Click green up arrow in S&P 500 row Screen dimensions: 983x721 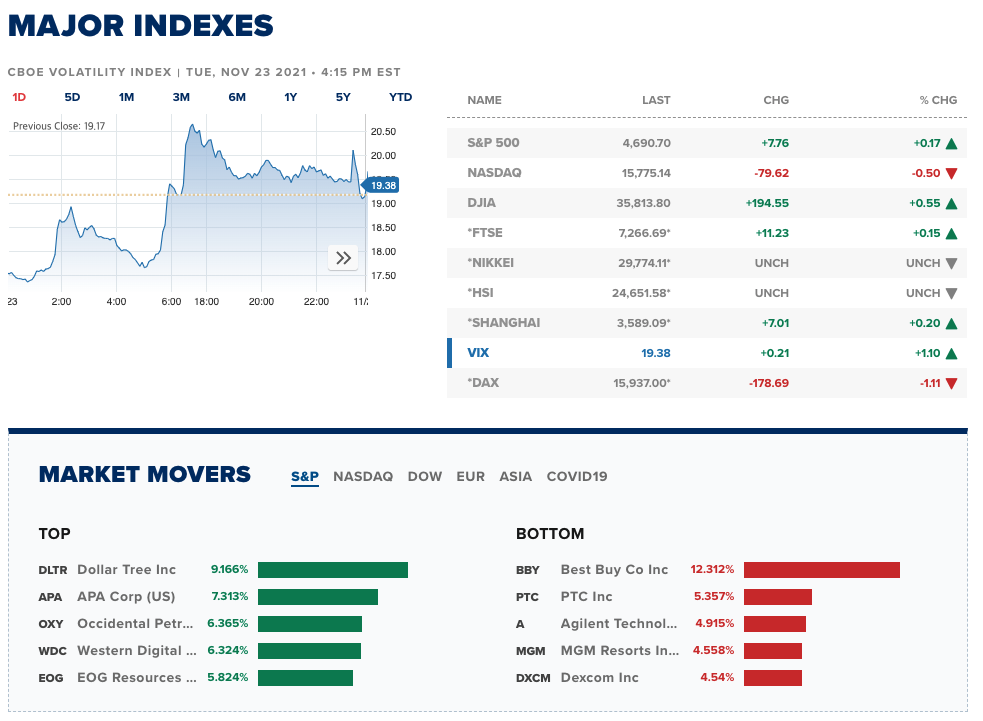951,144
